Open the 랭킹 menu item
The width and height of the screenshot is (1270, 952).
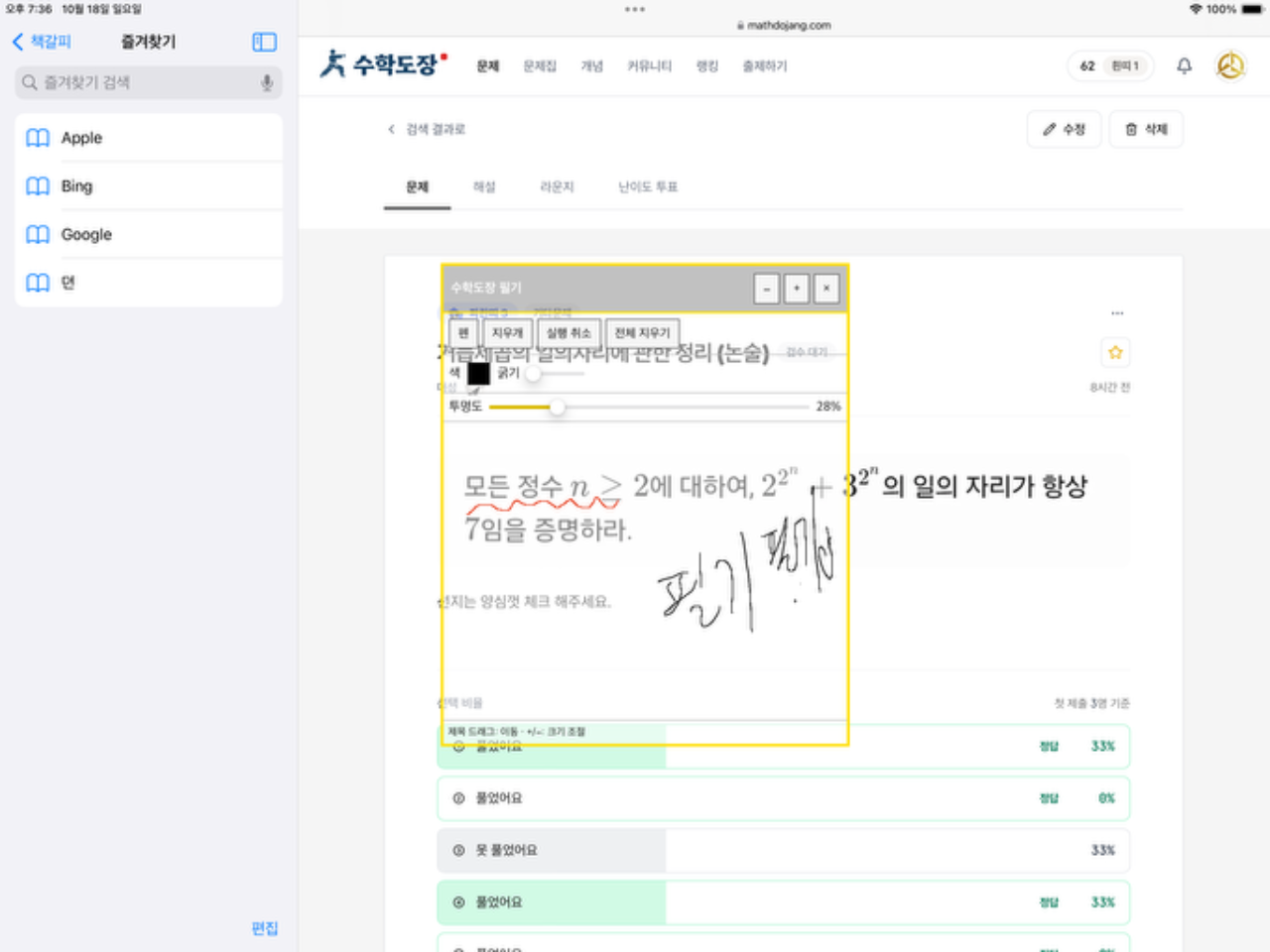coord(707,66)
